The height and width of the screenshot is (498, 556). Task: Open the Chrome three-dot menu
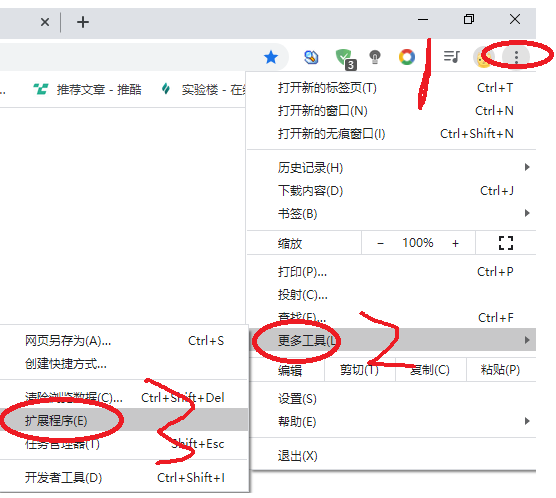click(x=516, y=57)
